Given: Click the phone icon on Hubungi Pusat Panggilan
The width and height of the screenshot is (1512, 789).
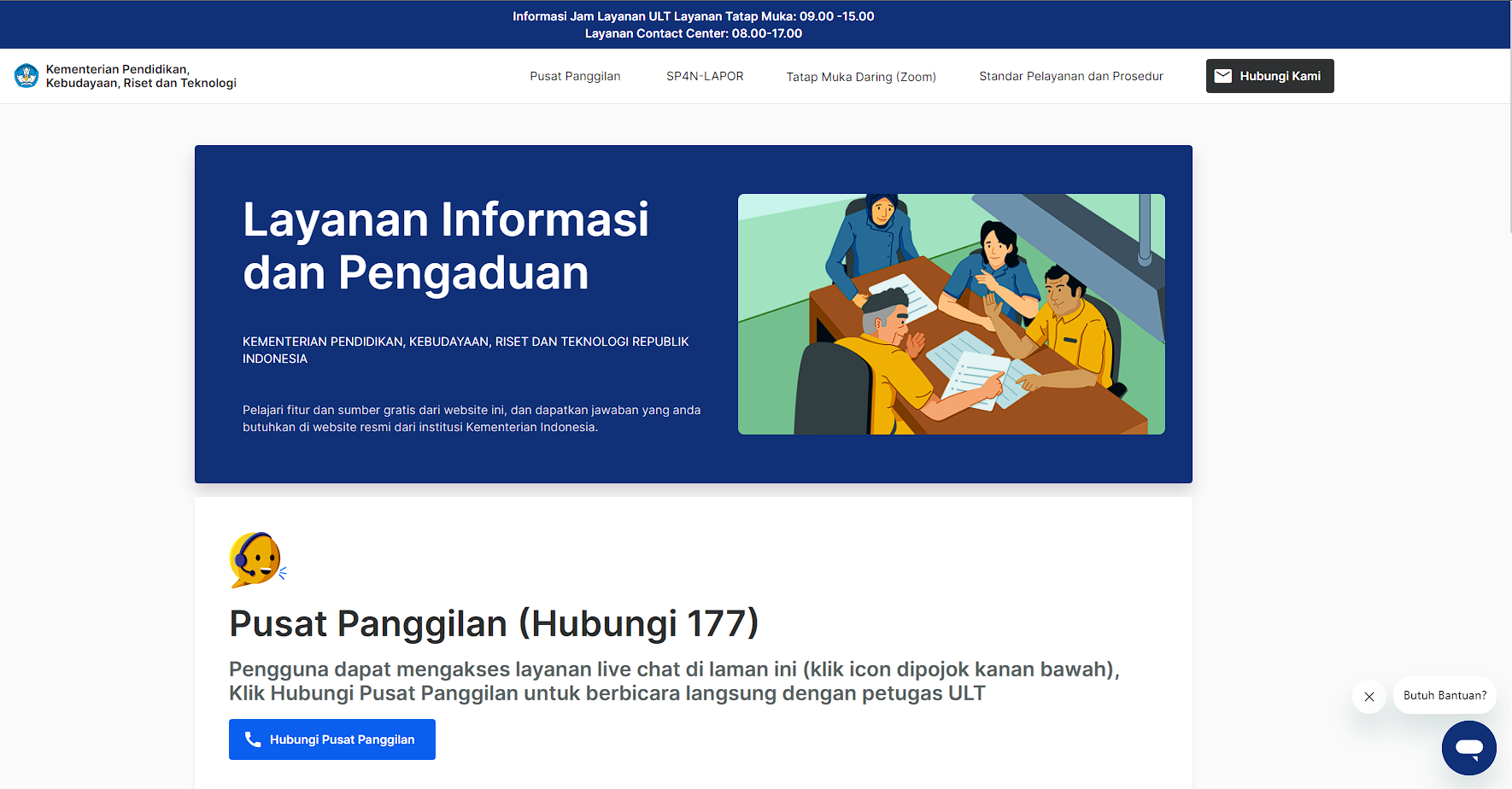Looking at the screenshot, I should coord(253,739).
